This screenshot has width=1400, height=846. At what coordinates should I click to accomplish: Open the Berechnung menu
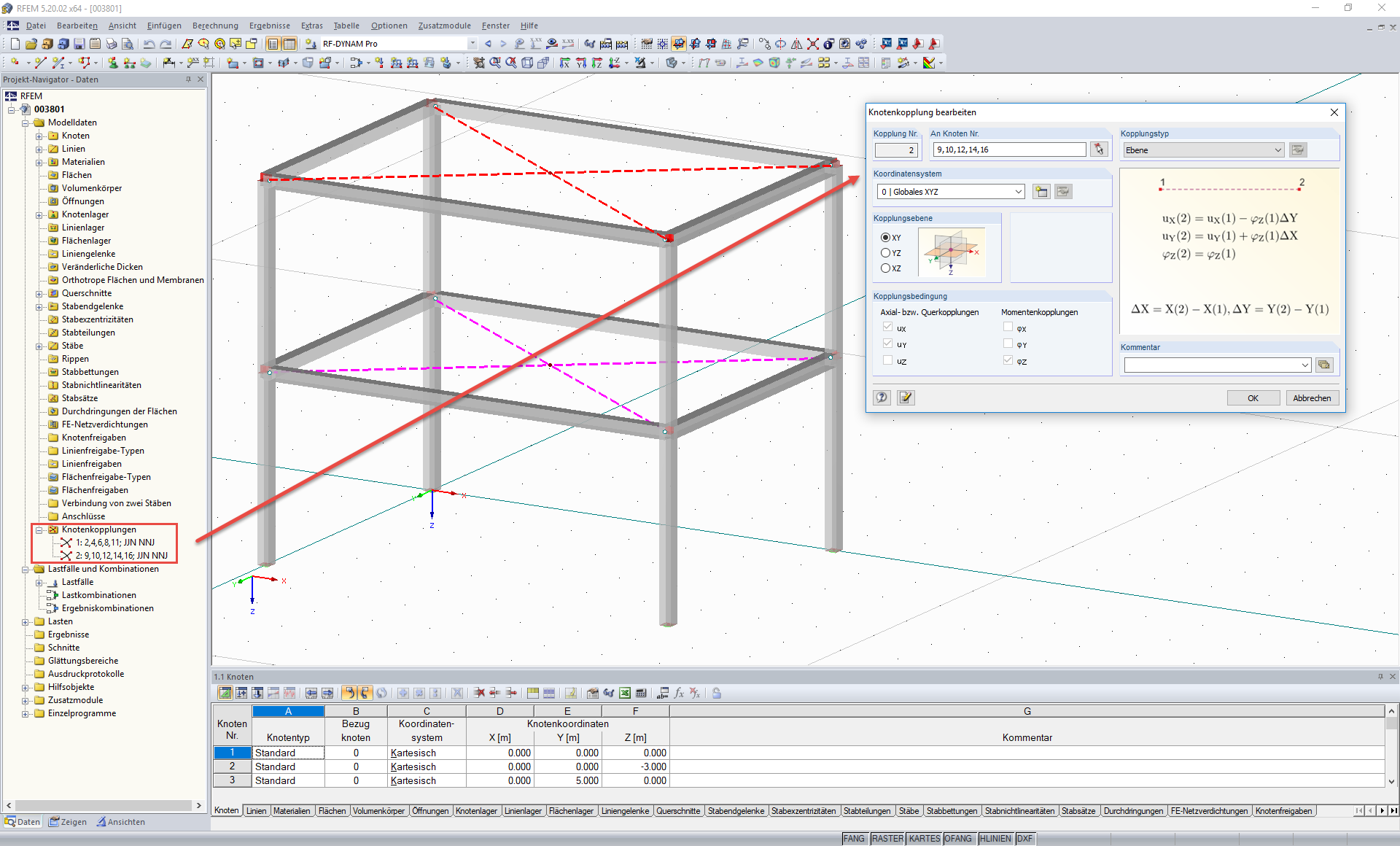pyautogui.click(x=215, y=26)
